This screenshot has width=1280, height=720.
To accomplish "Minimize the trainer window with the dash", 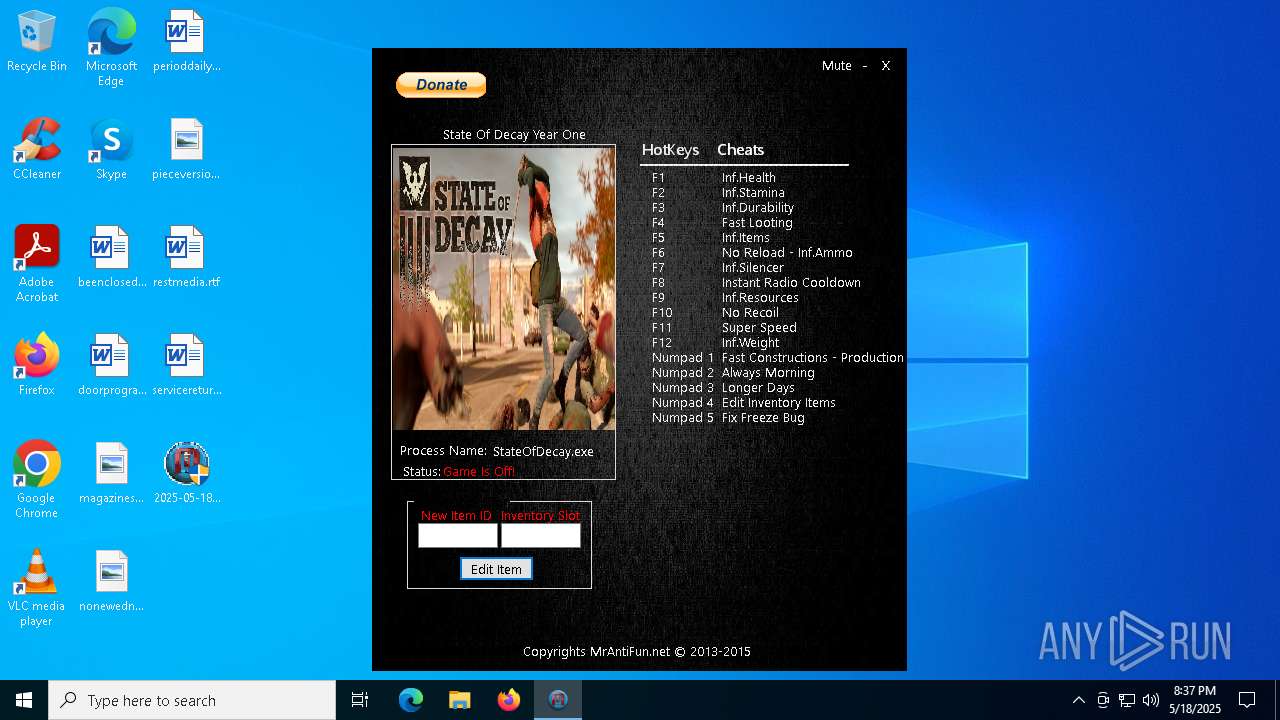I will [x=865, y=66].
